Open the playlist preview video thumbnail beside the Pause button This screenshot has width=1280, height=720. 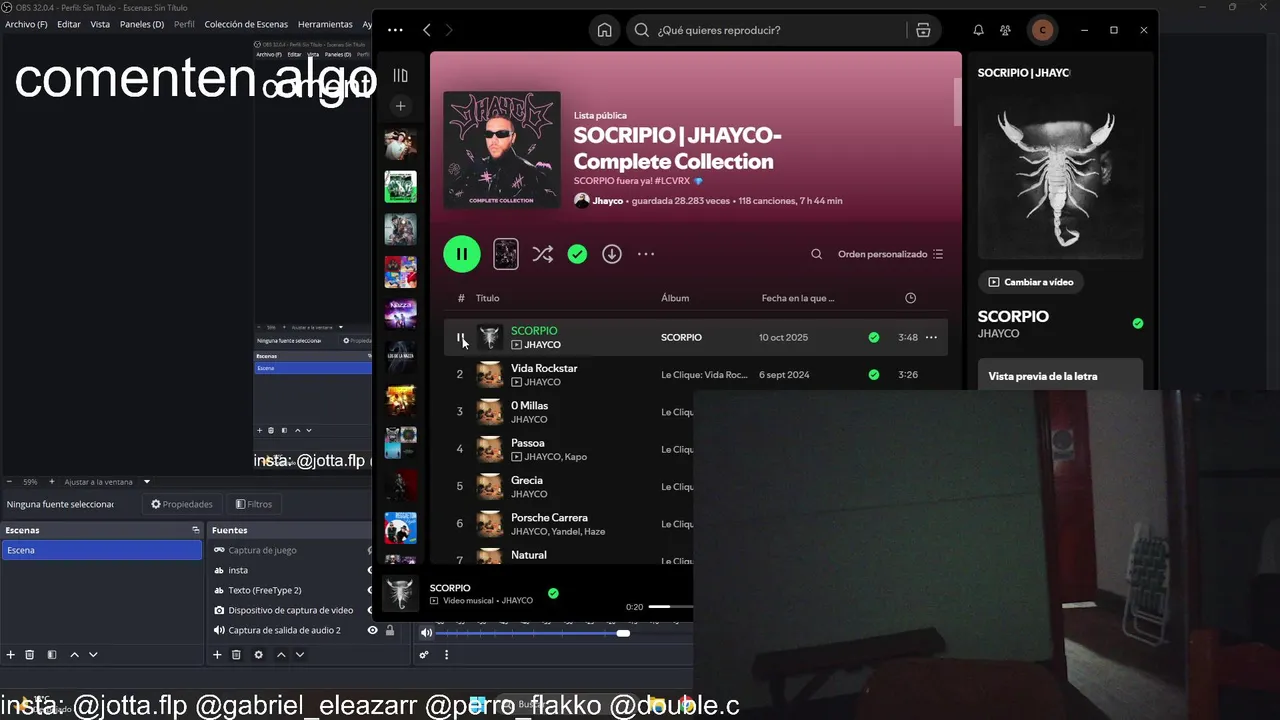pos(506,254)
